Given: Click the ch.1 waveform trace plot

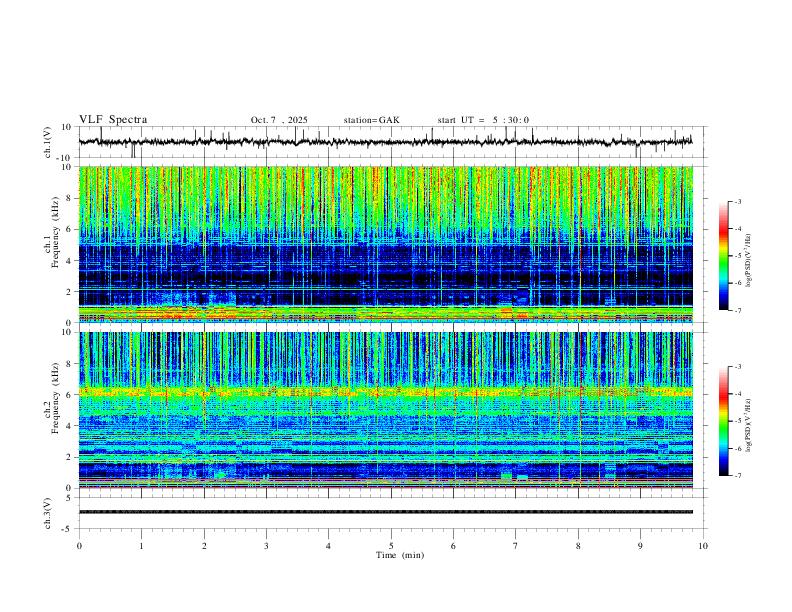Looking at the screenshot, I should tap(385, 142).
